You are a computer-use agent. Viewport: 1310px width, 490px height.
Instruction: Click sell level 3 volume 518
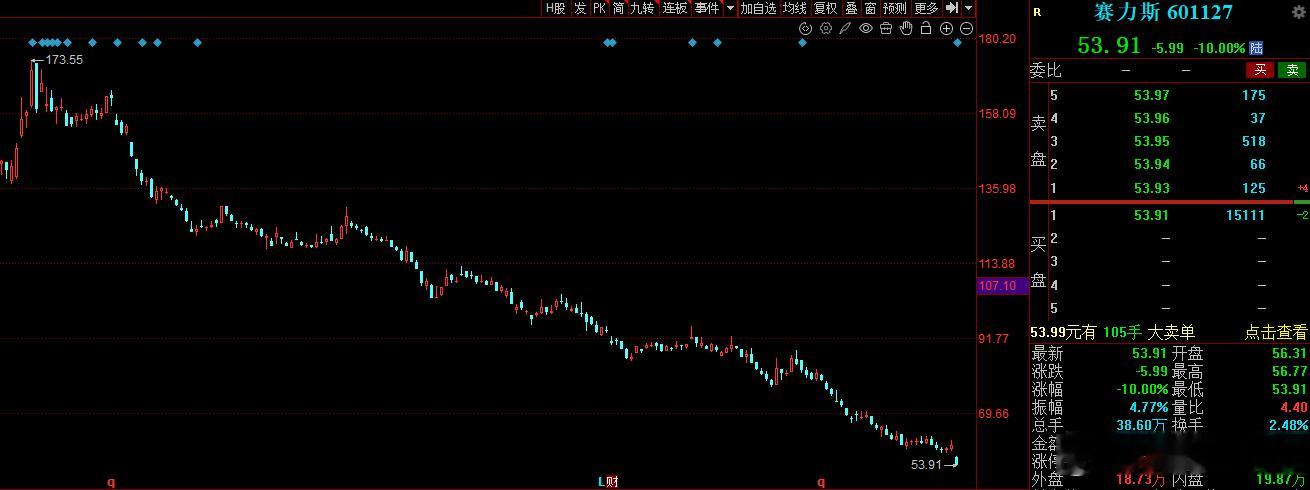[1254, 141]
